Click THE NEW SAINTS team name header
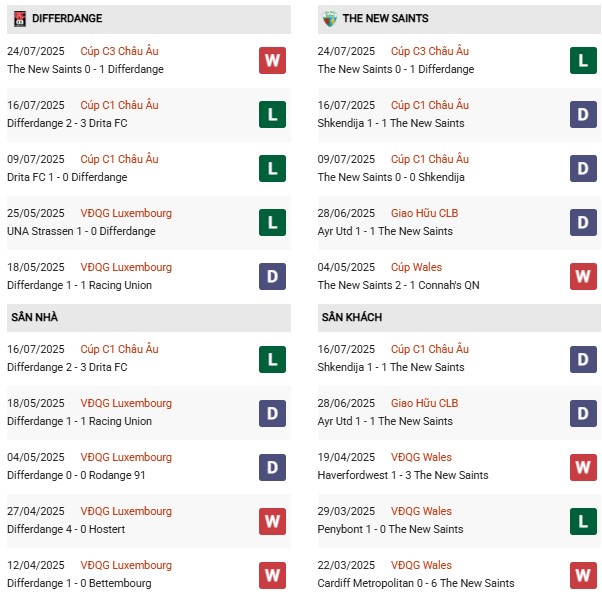Viewport: 602px width, 595px height. [x=385, y=18]
